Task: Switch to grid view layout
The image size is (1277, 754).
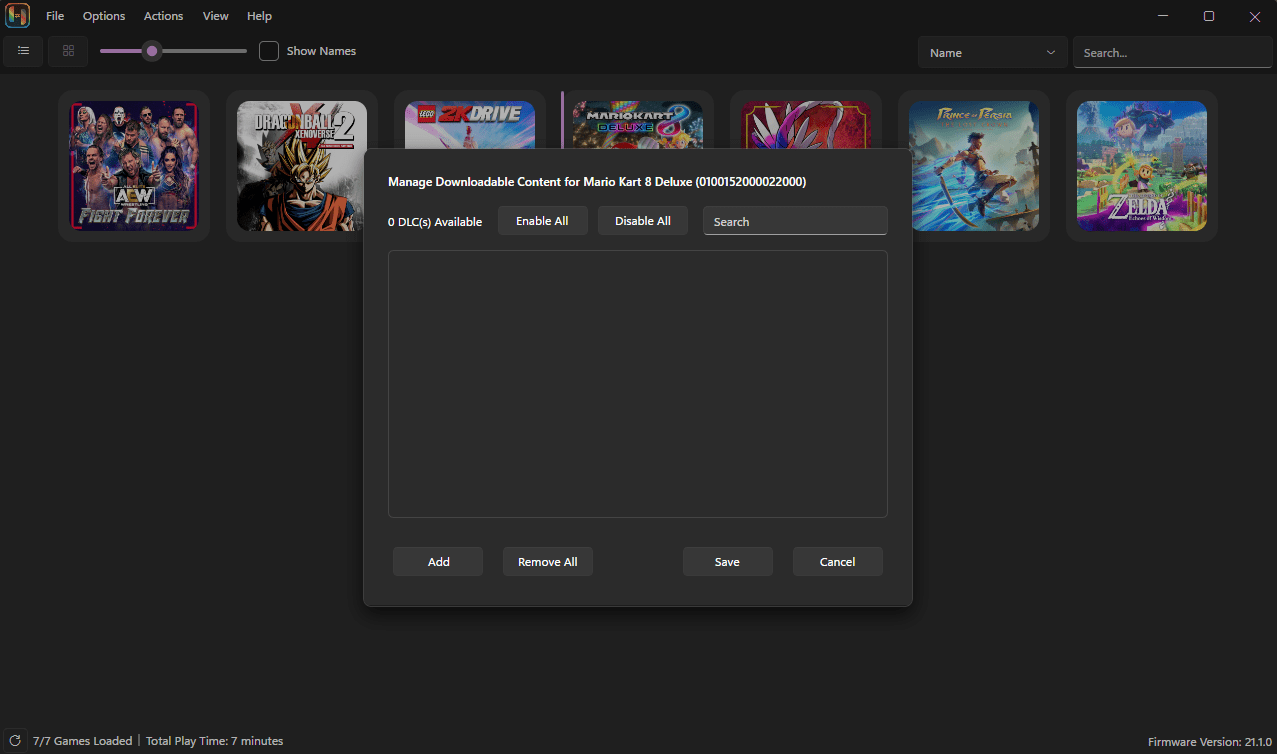Action: point(68,51)
